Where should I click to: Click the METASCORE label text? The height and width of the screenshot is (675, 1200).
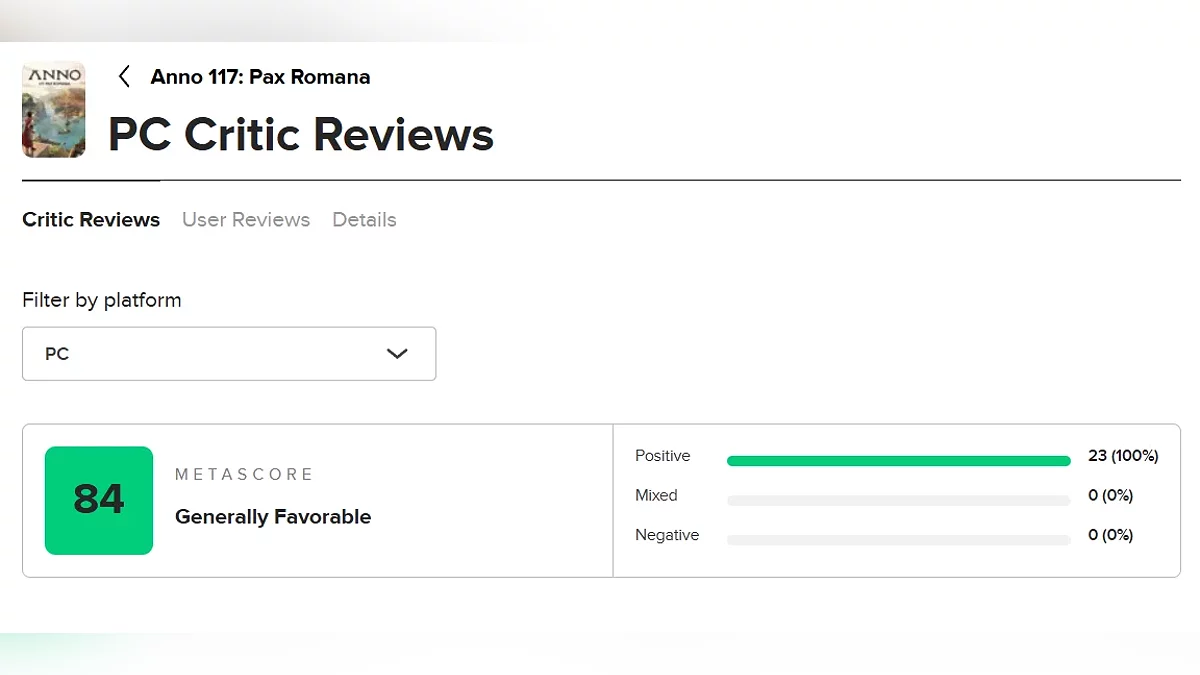tap(244, 474)
